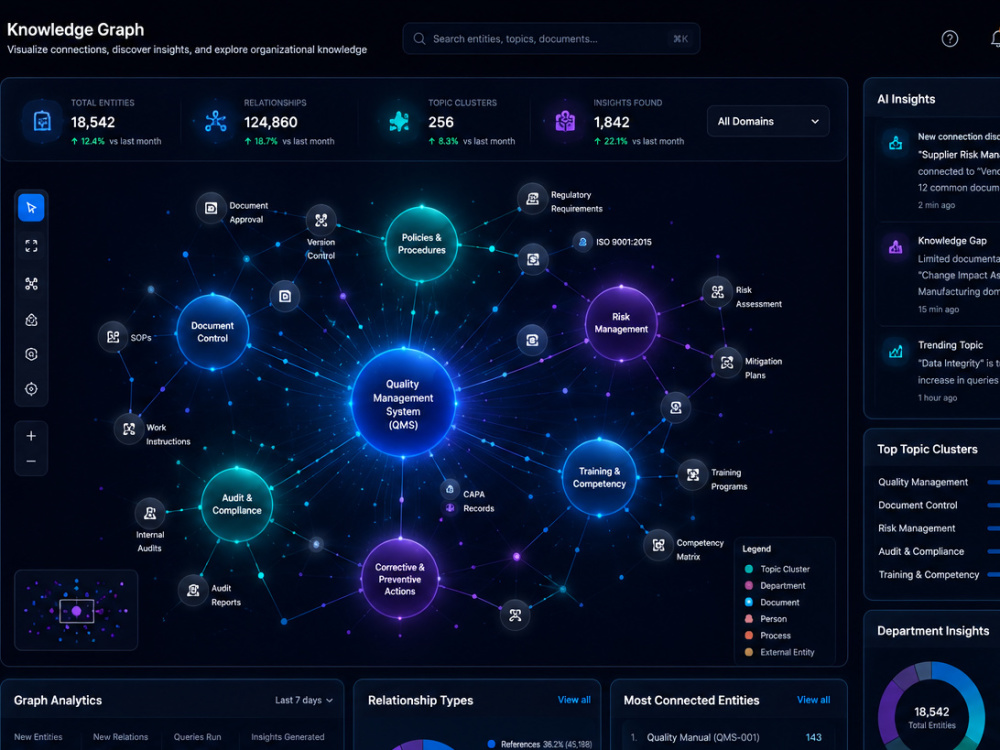Select the Training Programs node icon
This screenshot has height=750, width=1000.
(693, 475)
